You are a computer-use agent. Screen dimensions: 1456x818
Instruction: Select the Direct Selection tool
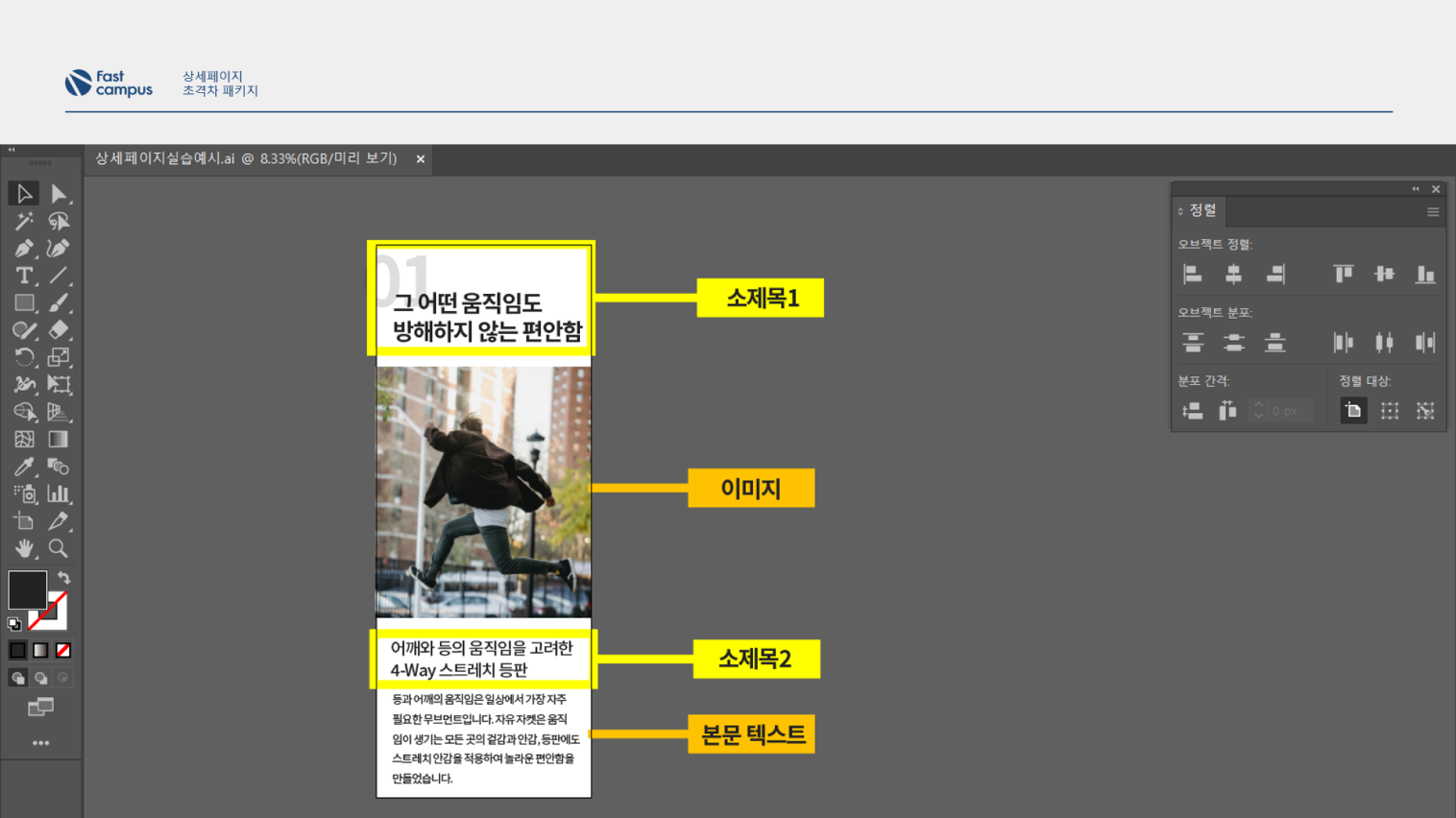pos(59,194)
